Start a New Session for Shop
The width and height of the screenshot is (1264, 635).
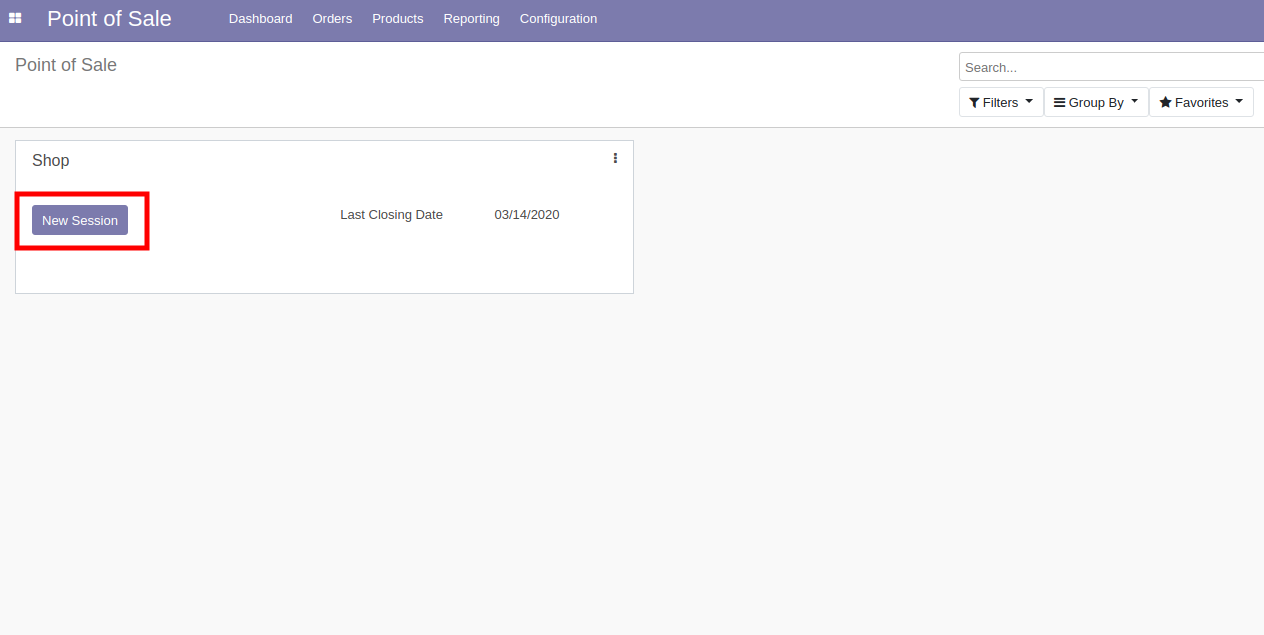(x=80, y=220)
